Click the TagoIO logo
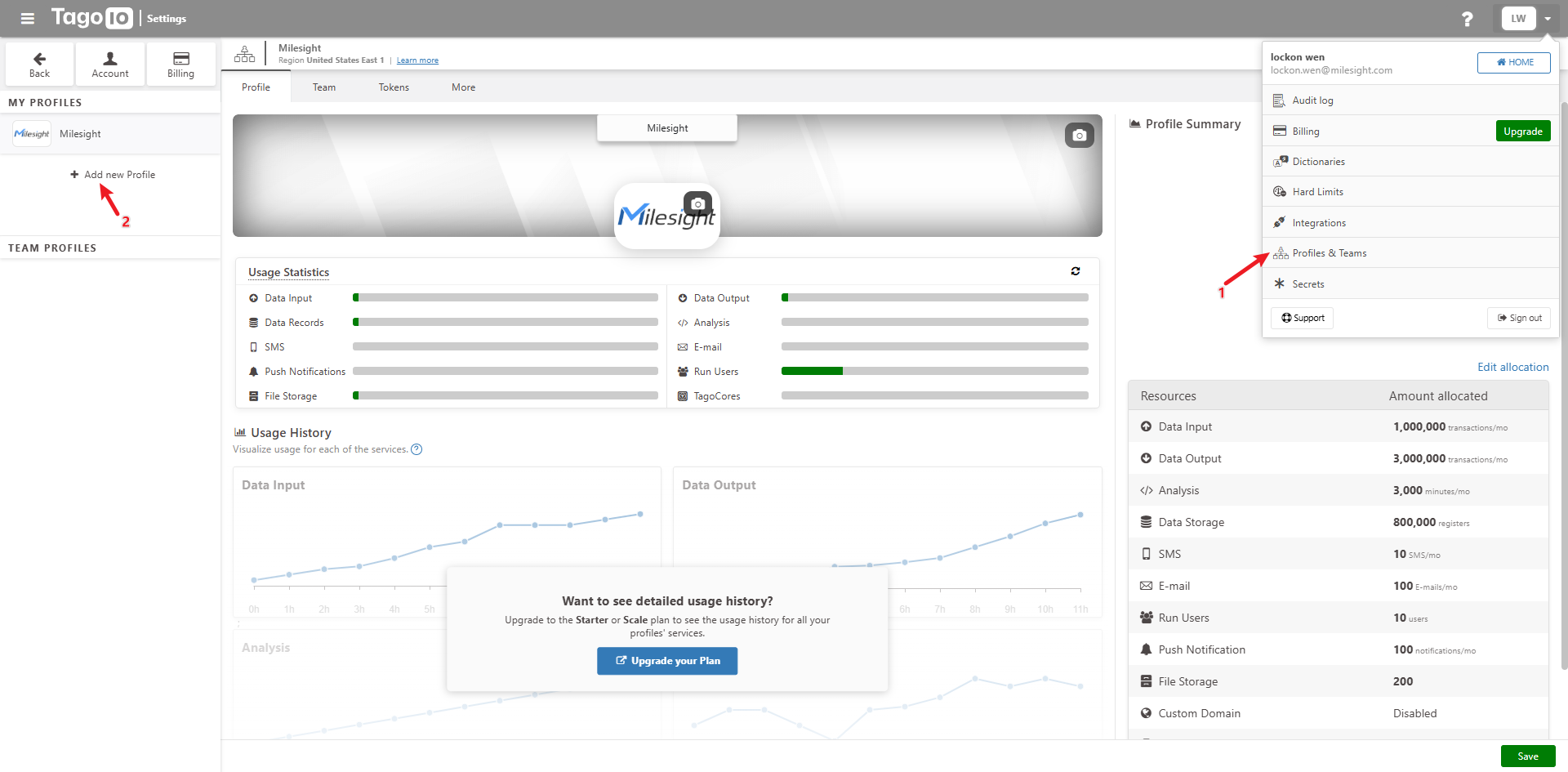1568x772 pixels. tap(91, 18)
